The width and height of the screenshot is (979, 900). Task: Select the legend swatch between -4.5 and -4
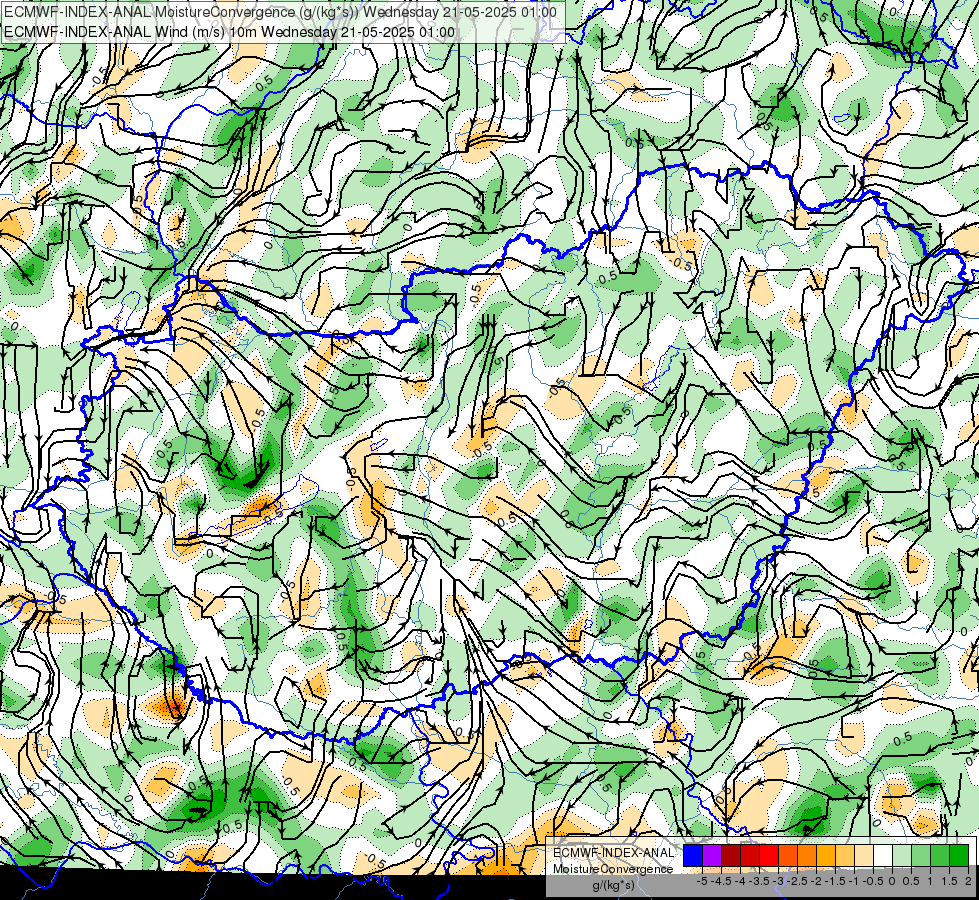[x=731, y=856]
